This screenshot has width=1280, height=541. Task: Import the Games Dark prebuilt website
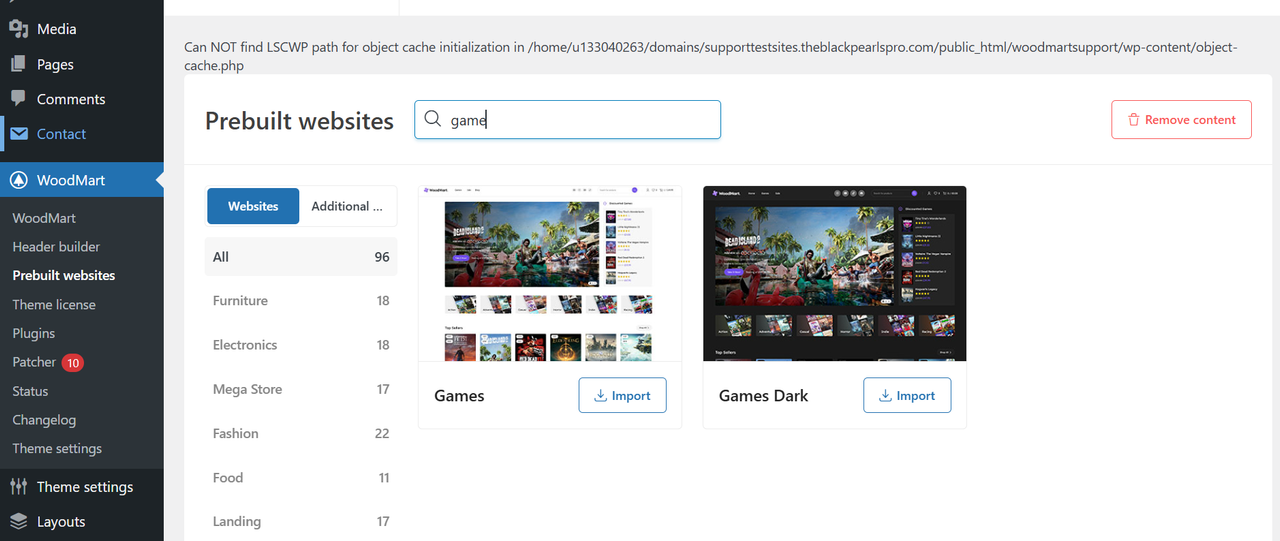[x=907, y=395]
